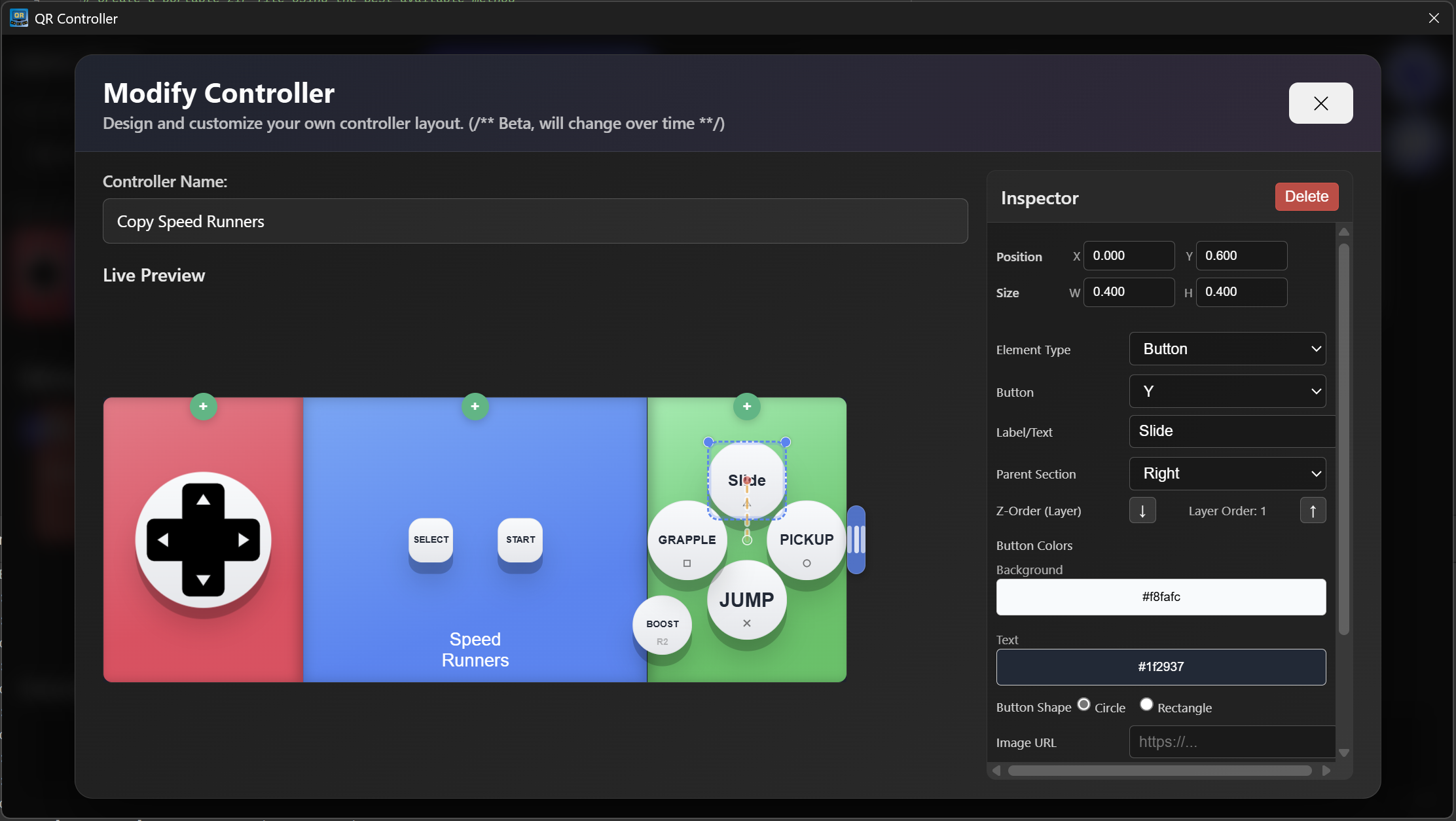Click the SELECT button in the preview
This screenshot has height=821, width=1456.
[431, 540]
